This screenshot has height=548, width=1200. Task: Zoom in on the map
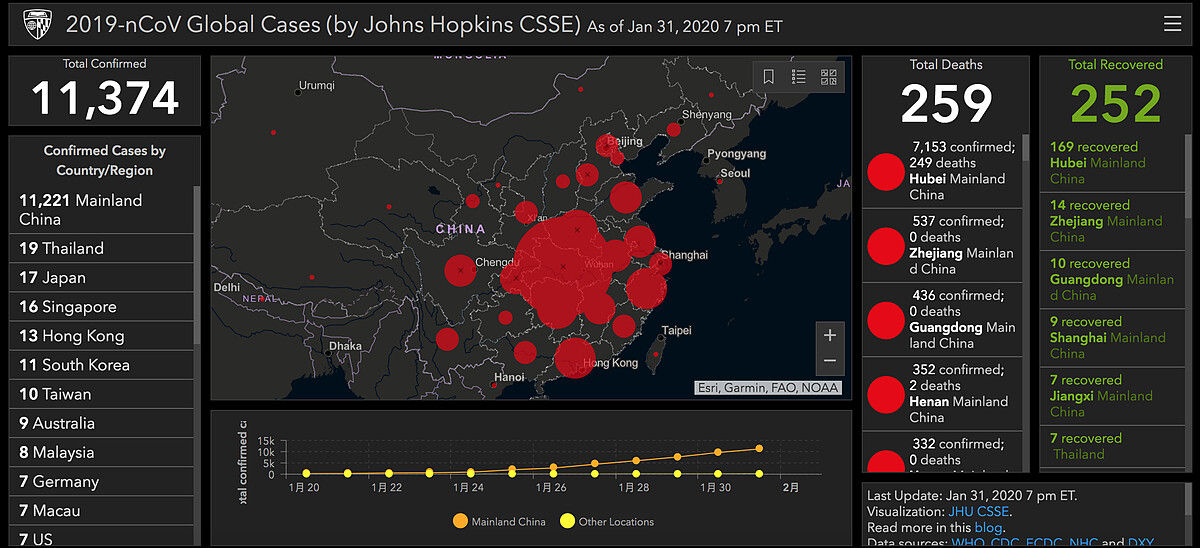pos(829,336)
